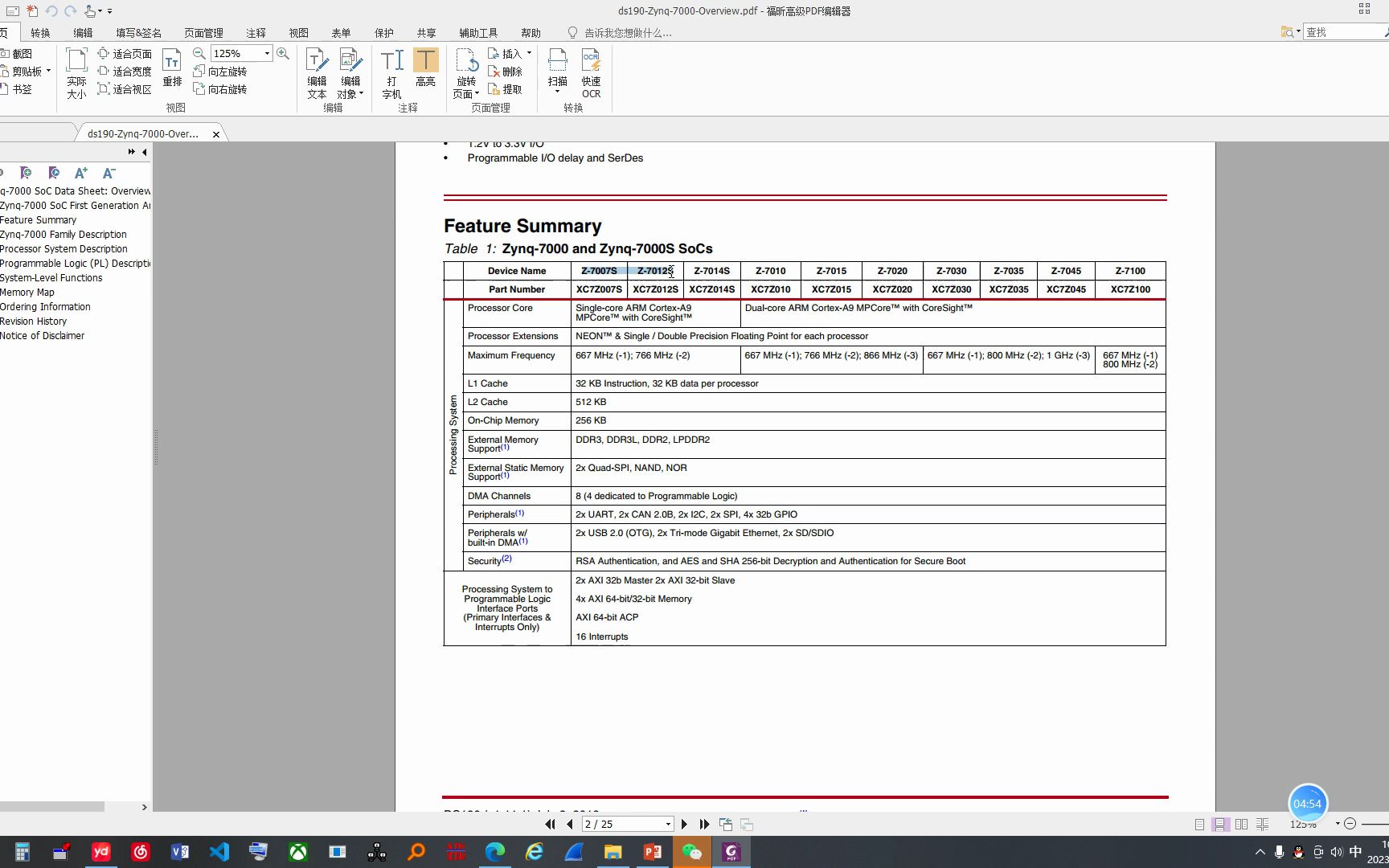Go to the first page
Image resolution: width=1389 pixels, height=868 pixels.
coord(550,824)
